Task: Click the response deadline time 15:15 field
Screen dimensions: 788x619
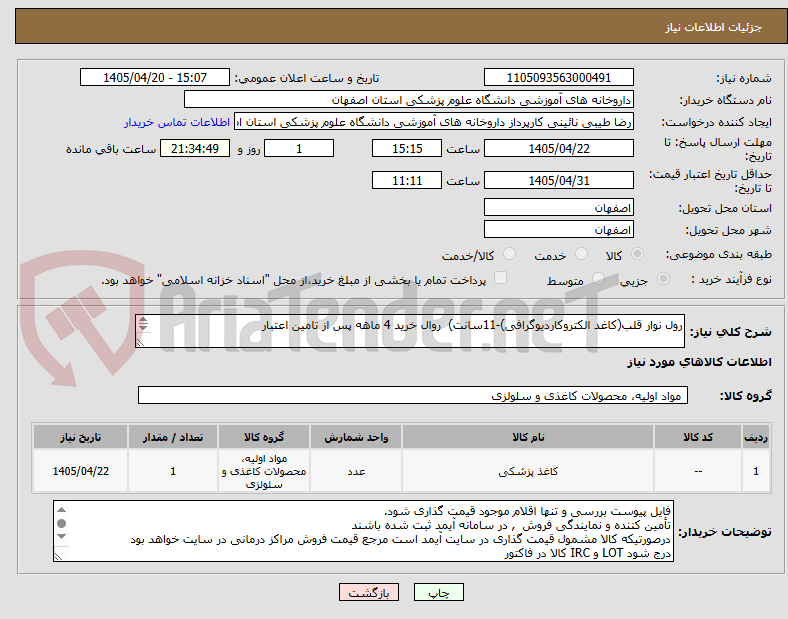Action: [407, 148]
